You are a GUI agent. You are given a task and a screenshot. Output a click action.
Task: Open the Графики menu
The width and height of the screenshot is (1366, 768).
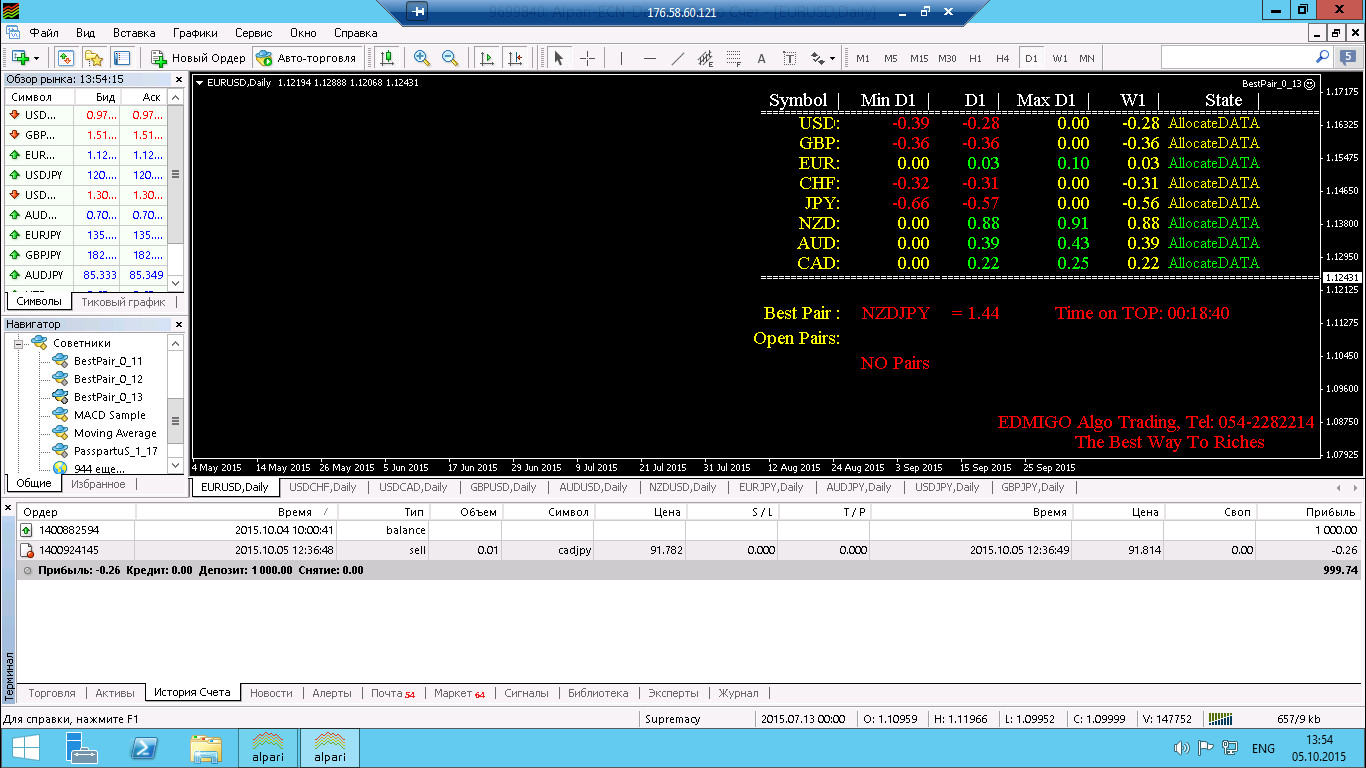pyautogui.click(x=195, y=33)
